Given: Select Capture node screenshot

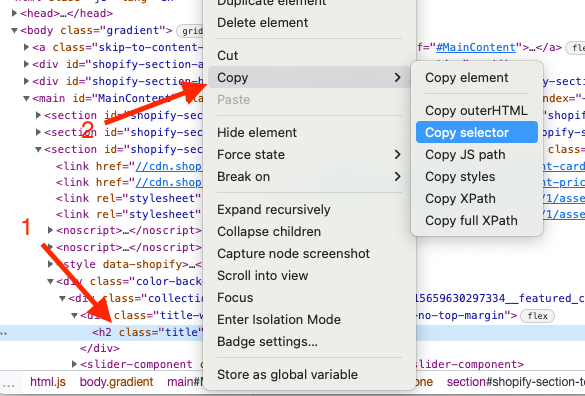Looking at the screenshot, I should pos(293,253).
